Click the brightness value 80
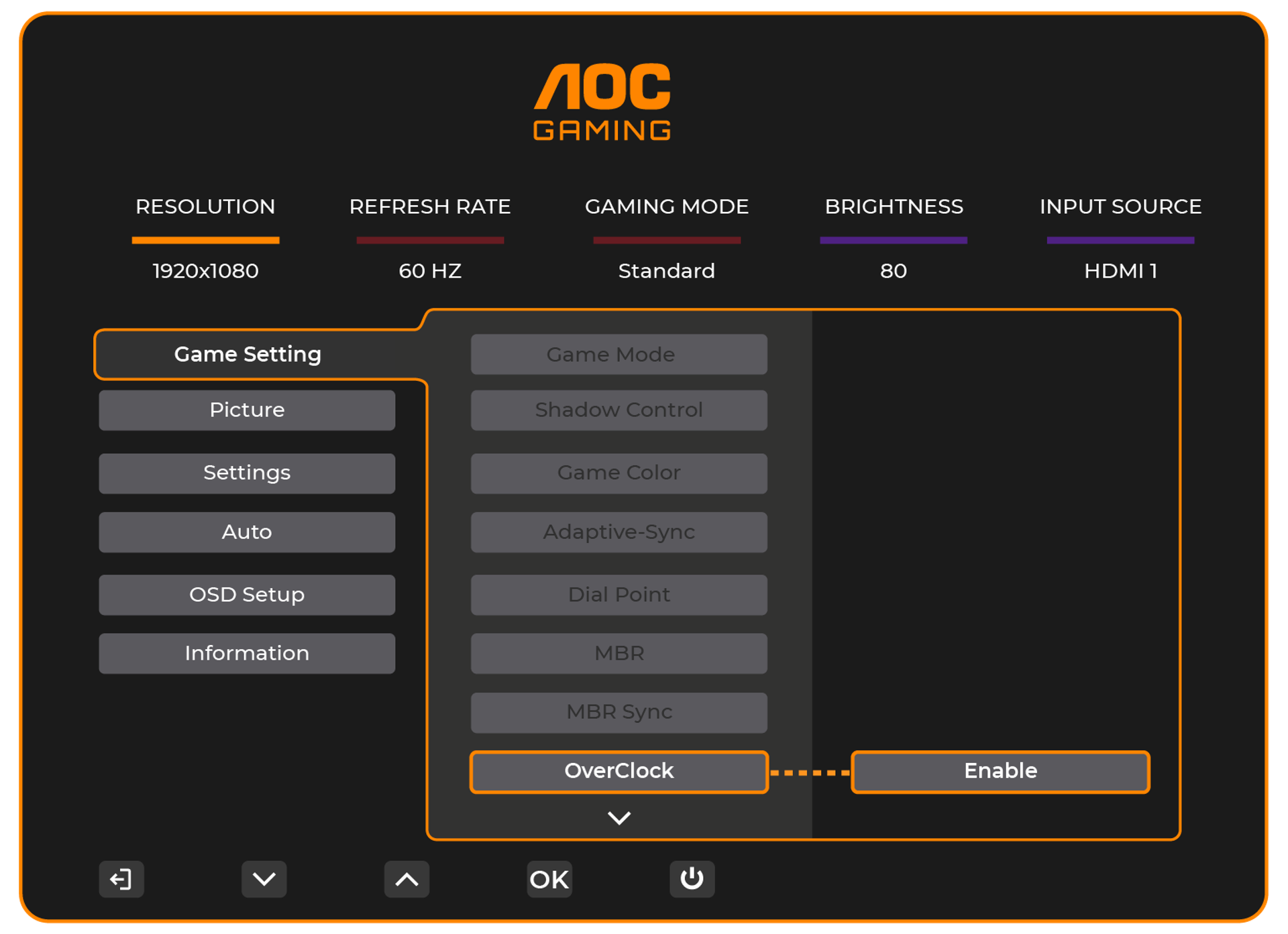The width and height of the screenshot is (1288, 934). (894, 271)
